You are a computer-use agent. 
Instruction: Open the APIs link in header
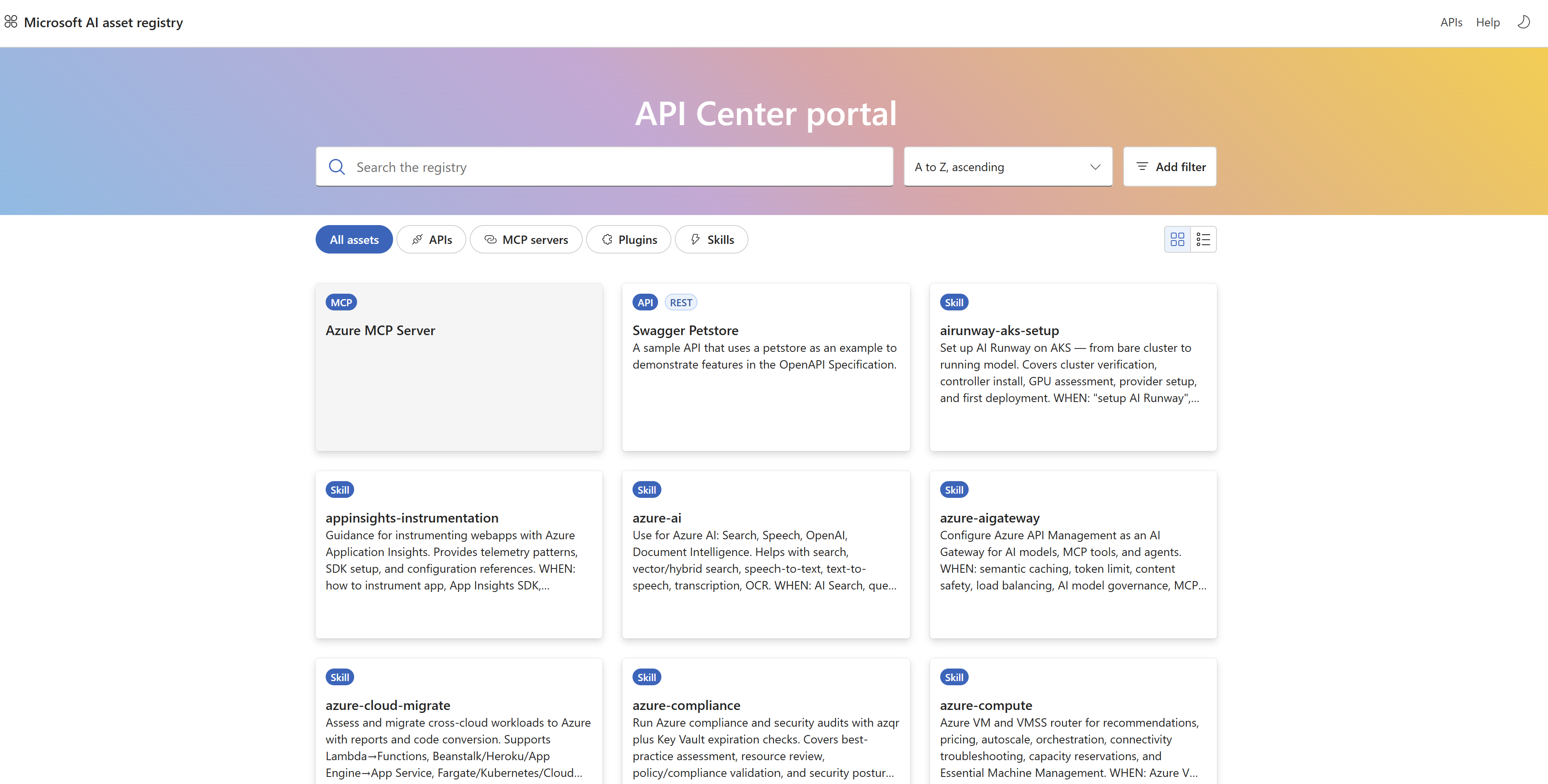pyautogui.click(x=1451, y=22)
